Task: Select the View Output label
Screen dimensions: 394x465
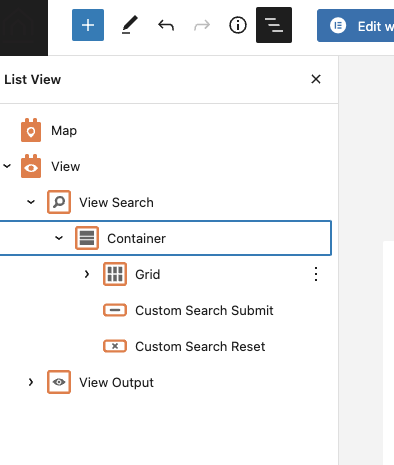Action: pos(116,382)
